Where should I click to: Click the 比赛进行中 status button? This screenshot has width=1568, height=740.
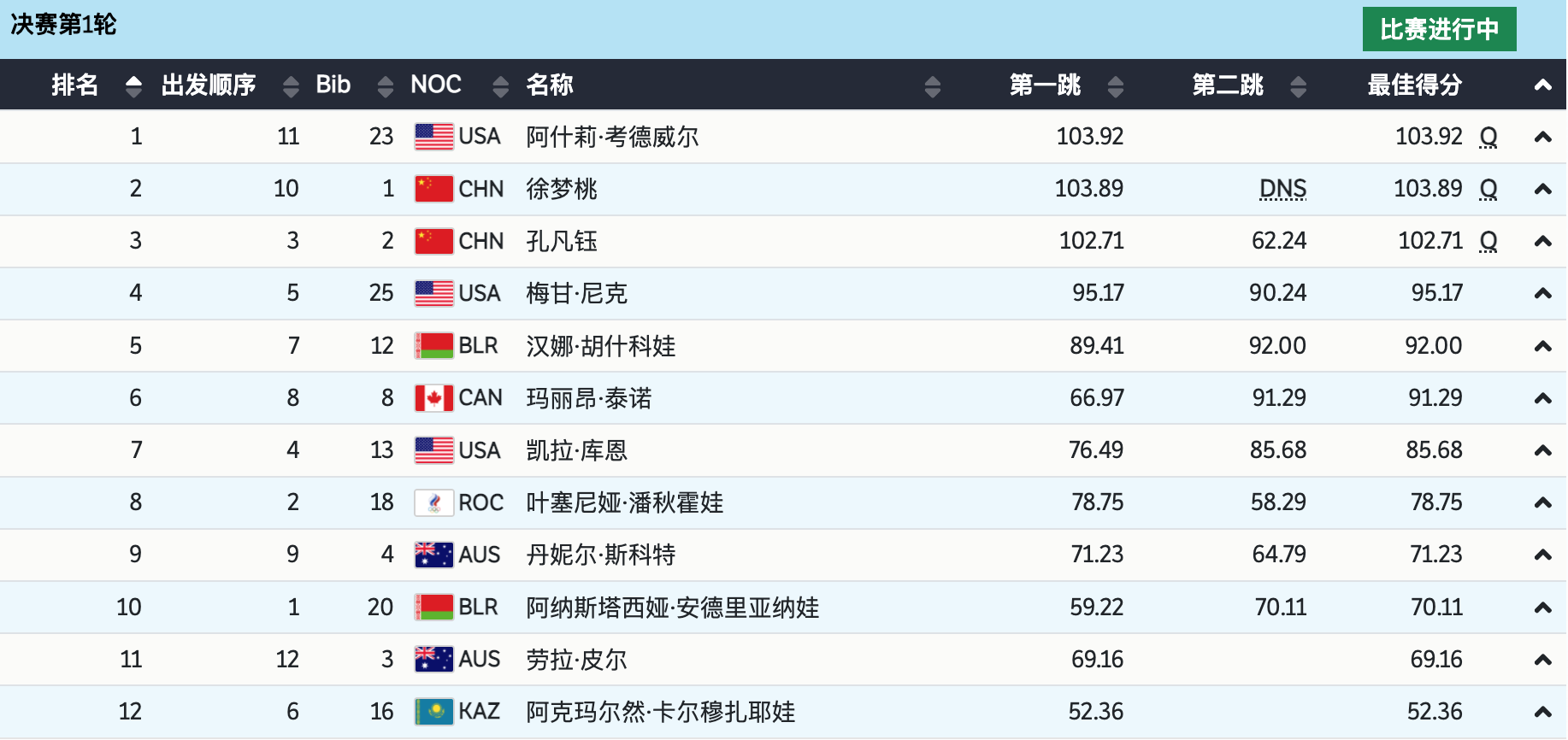(x=1439, y=29)
